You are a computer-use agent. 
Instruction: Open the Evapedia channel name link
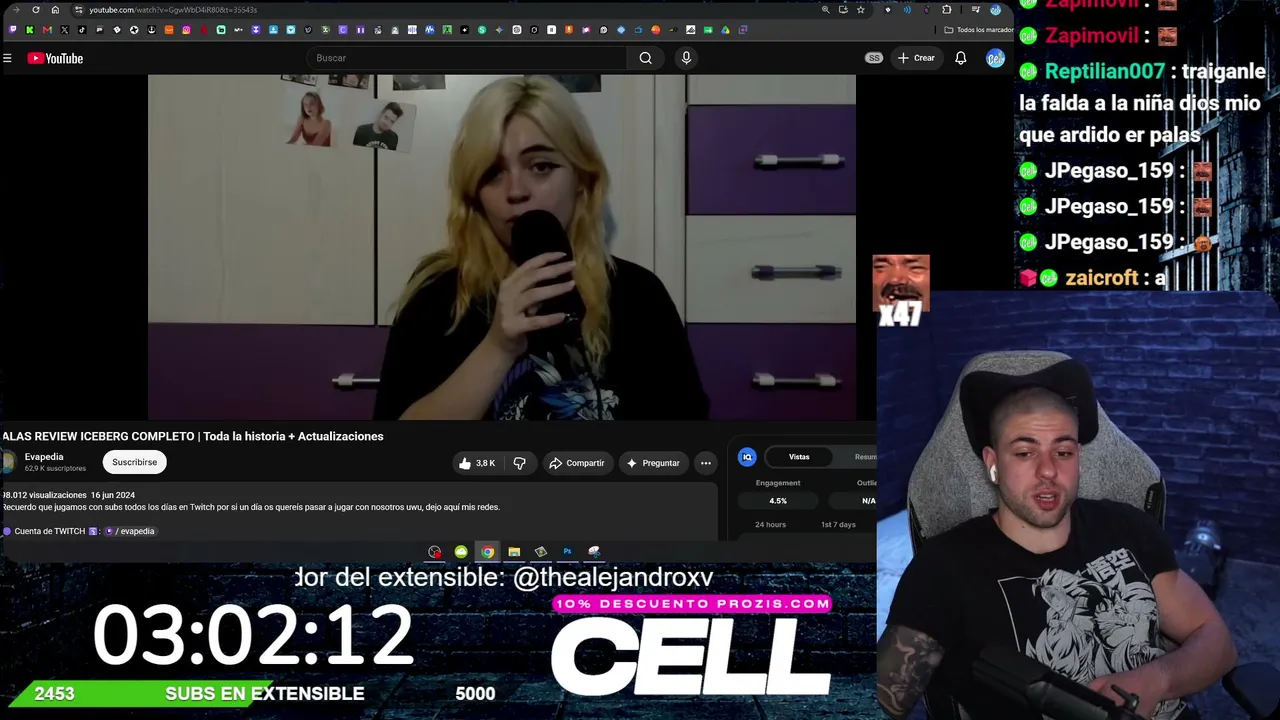44,457
